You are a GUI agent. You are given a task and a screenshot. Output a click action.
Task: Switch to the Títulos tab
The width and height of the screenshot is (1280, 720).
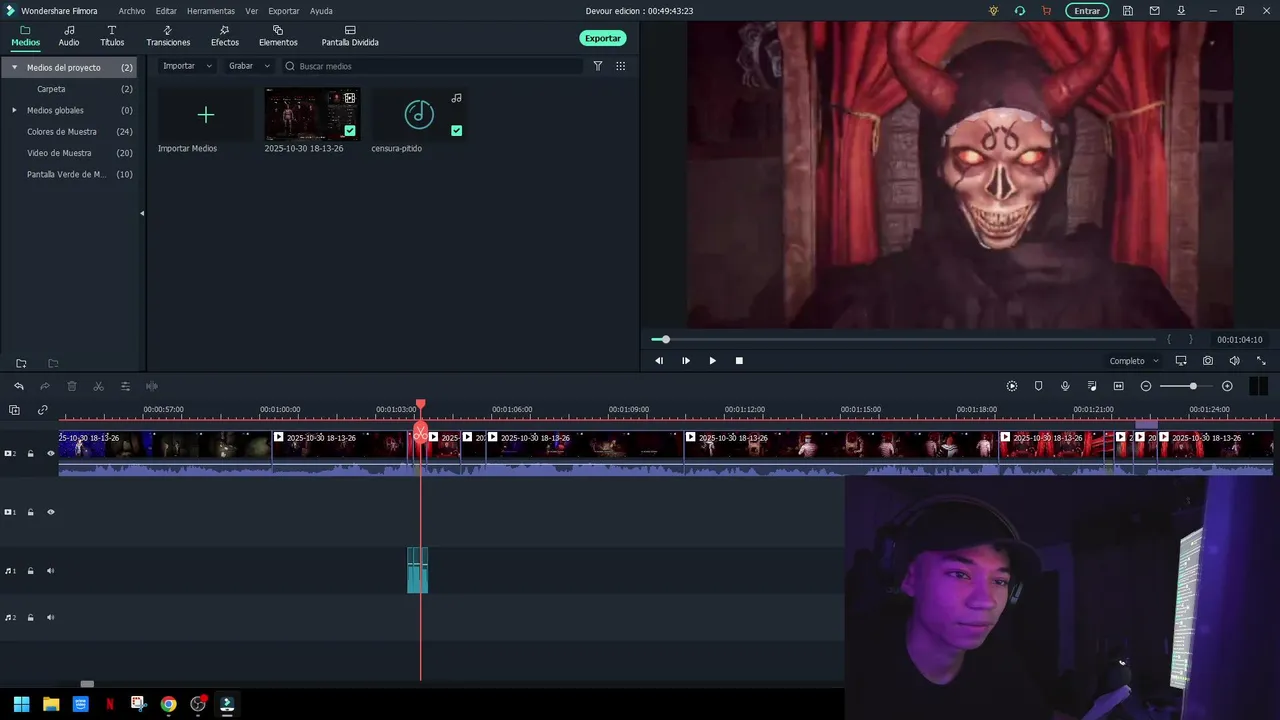[112, 37]
